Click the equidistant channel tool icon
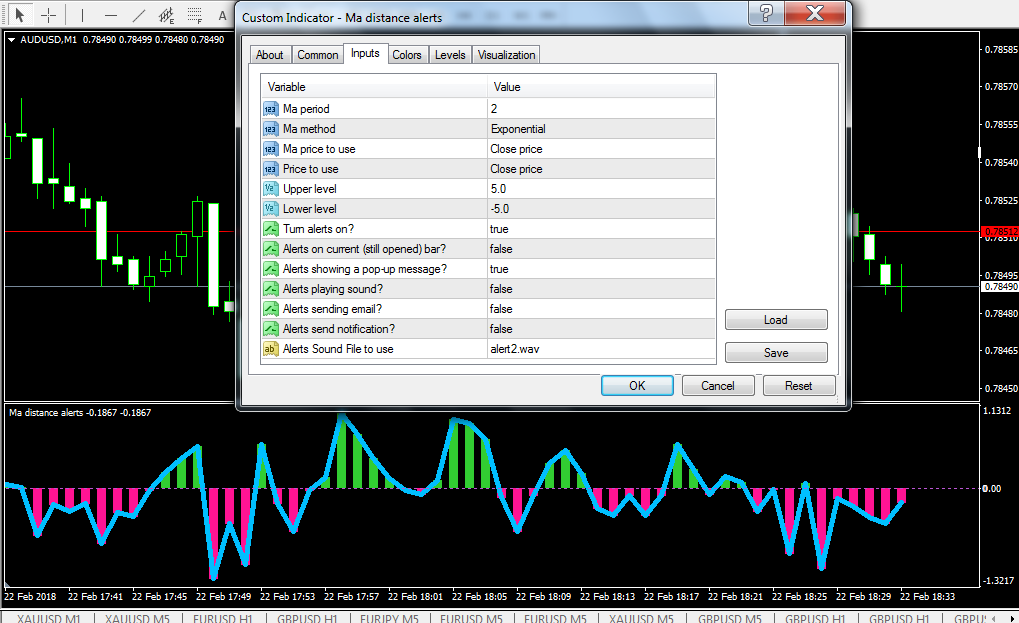1019x623 pixels. coord(166,15)
